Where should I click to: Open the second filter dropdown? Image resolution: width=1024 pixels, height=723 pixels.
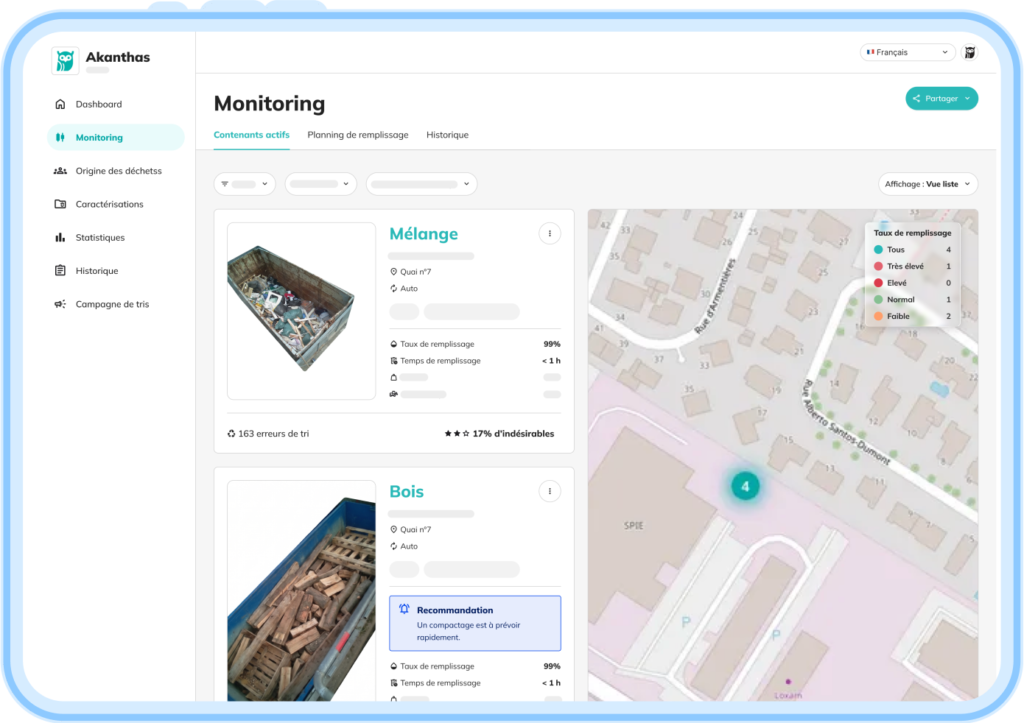tap(321, 184)
